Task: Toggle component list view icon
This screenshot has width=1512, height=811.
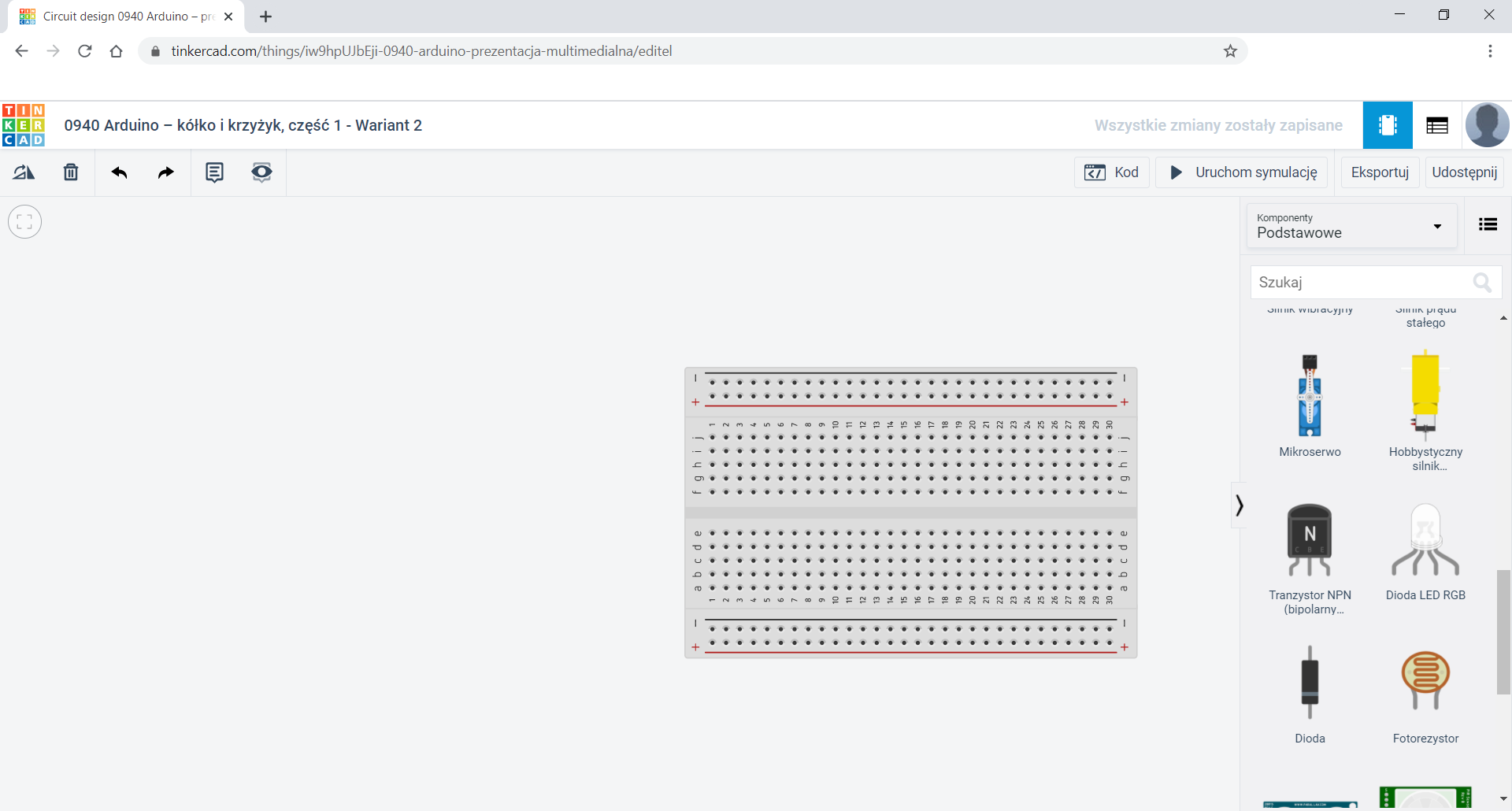Action: (x=1488, y=225)
